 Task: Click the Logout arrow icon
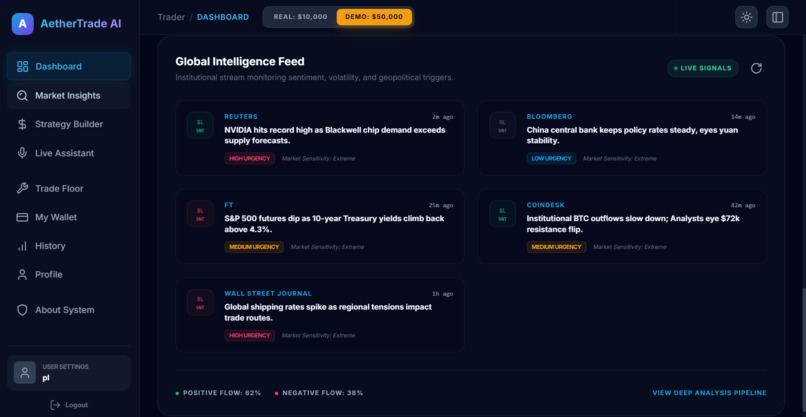[x=55, y=405]
